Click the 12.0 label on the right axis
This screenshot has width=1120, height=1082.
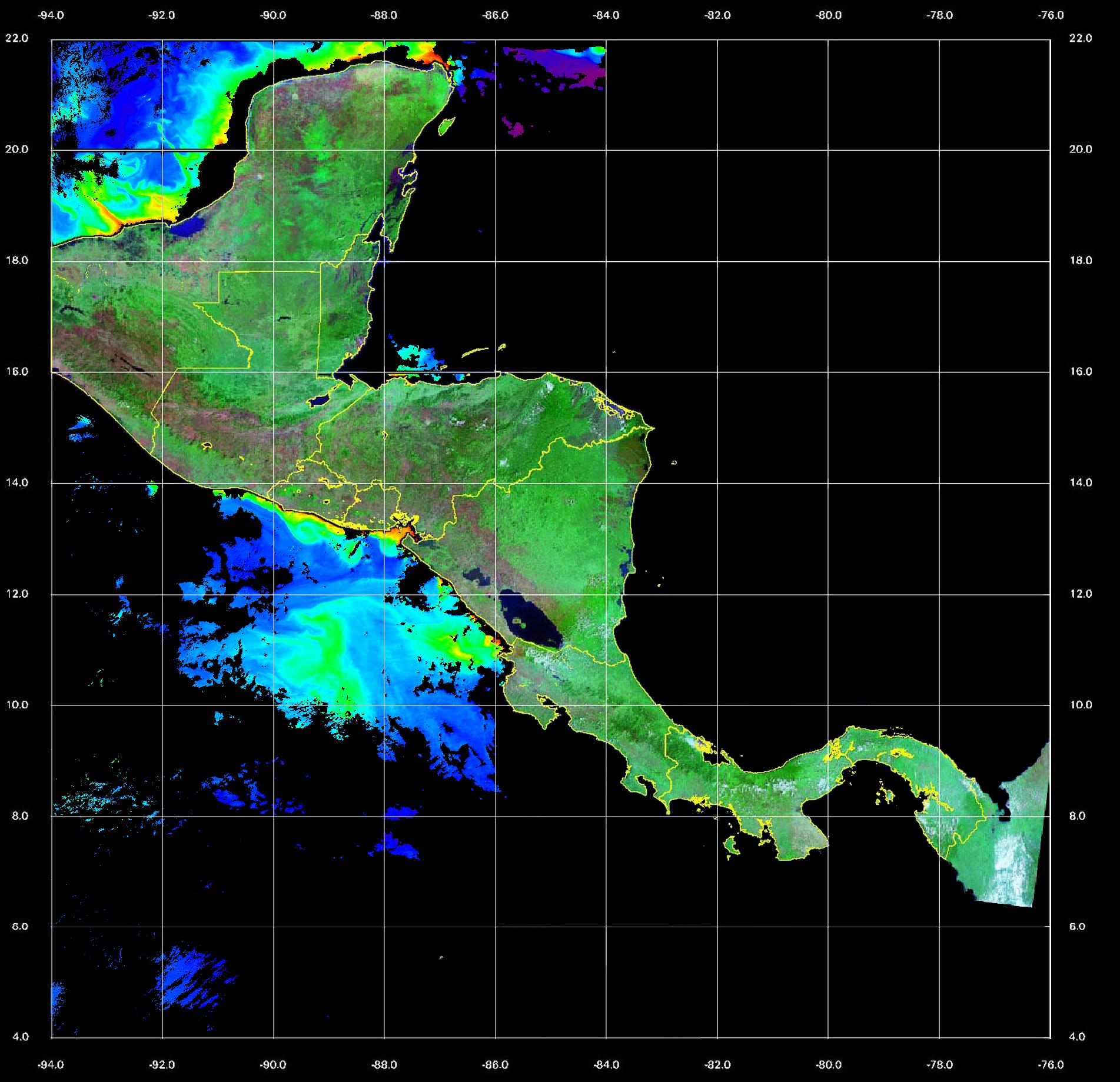[1079, 594]
